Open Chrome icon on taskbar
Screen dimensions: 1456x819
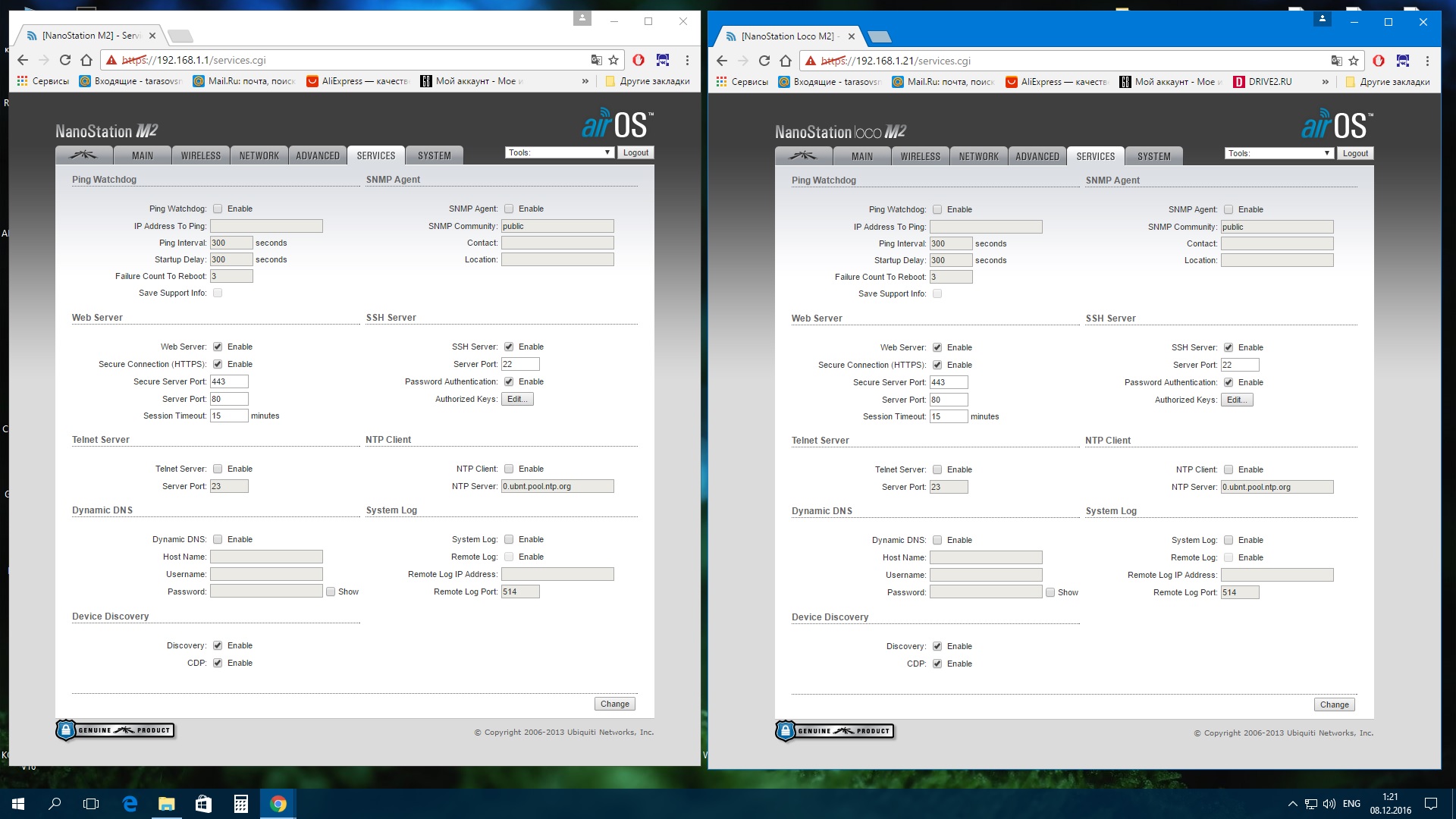[278, 804]
